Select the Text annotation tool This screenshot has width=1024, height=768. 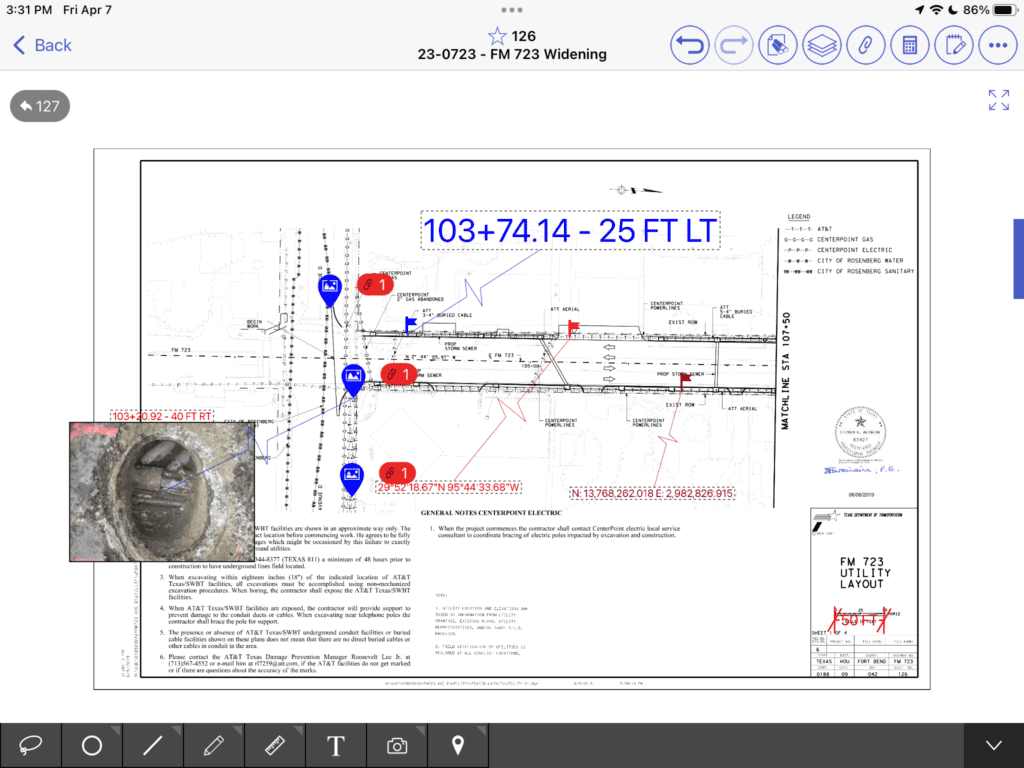pos(335,745)
